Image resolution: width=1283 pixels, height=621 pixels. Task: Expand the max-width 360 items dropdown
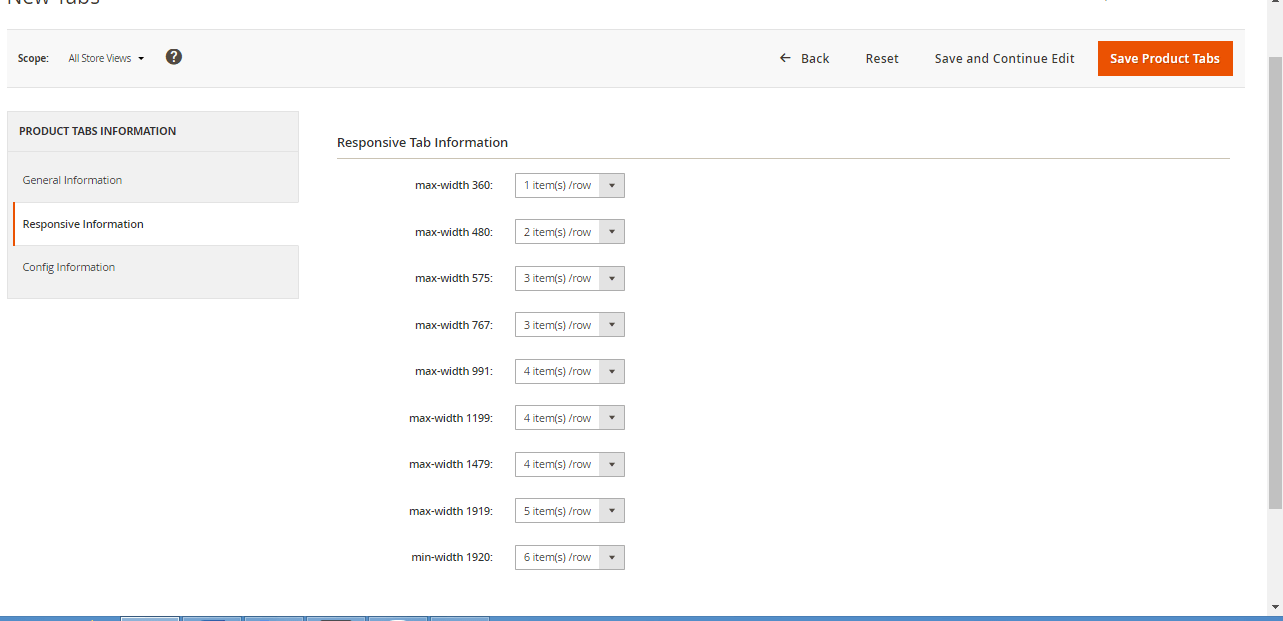point(569,185)
